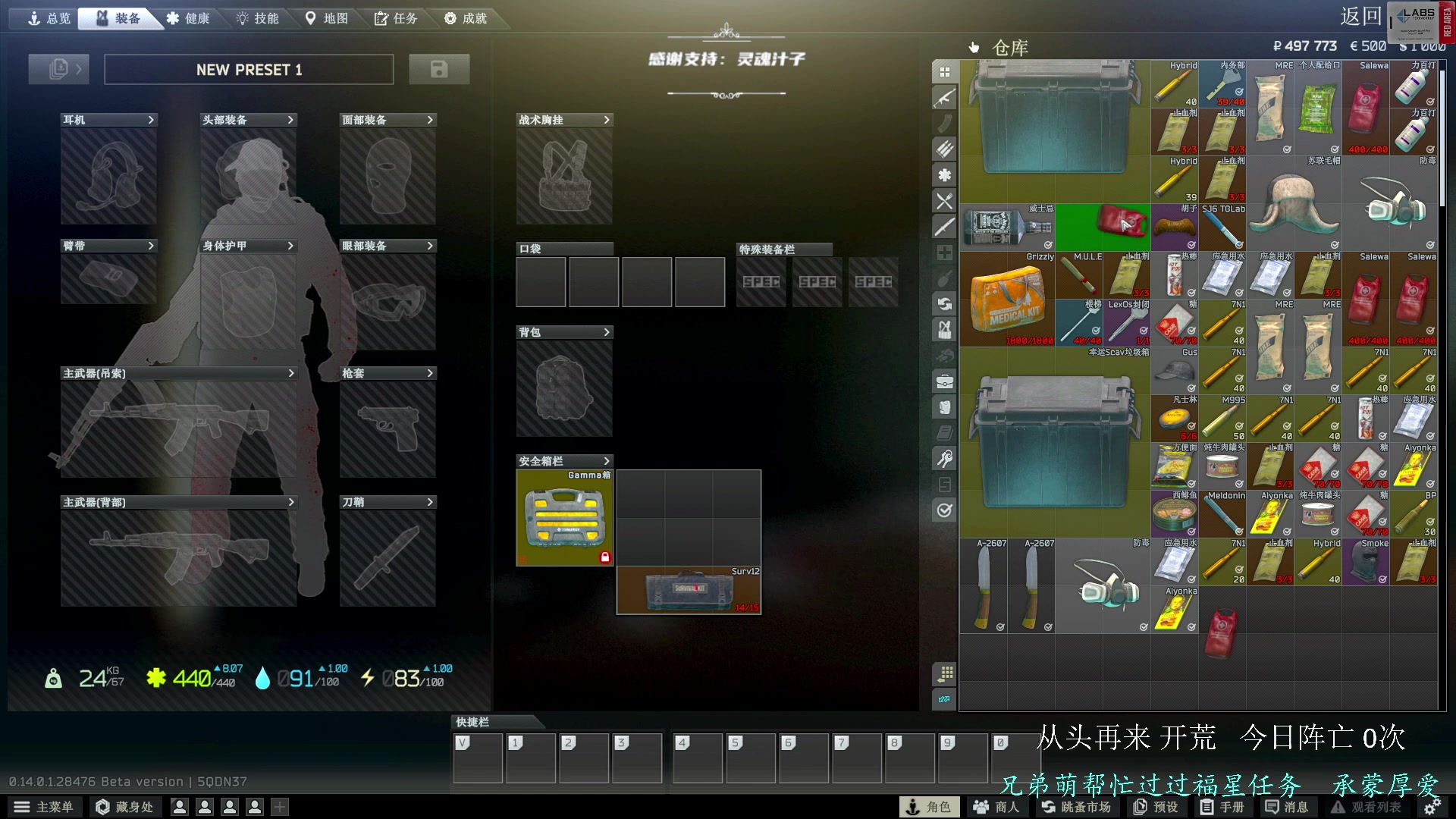Click the save preset floppy disk button

pyautogui.click(x=439, y=69)
